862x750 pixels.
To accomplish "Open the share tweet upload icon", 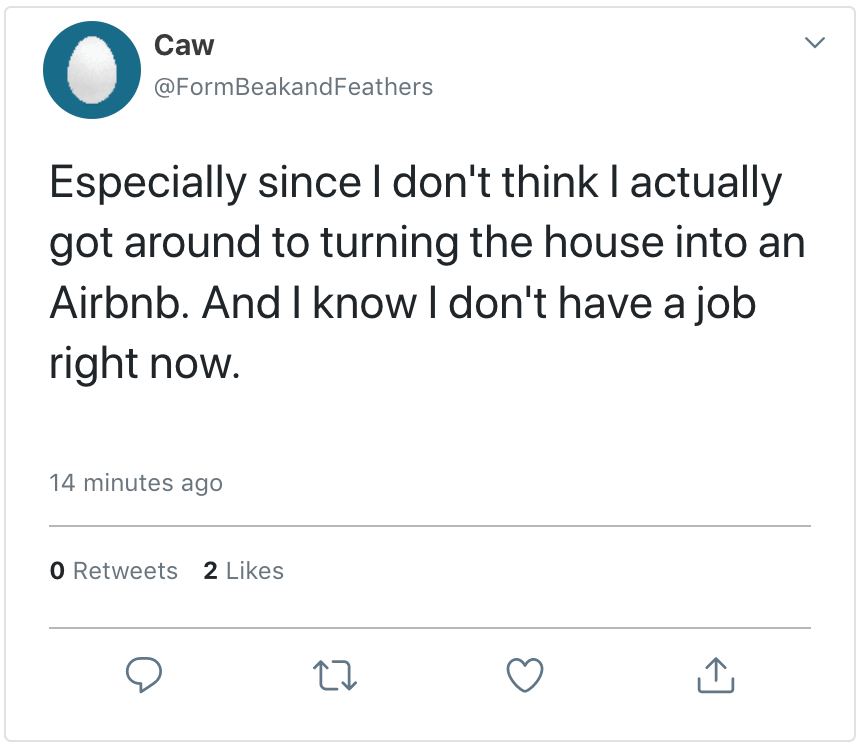I will (715, 675).
